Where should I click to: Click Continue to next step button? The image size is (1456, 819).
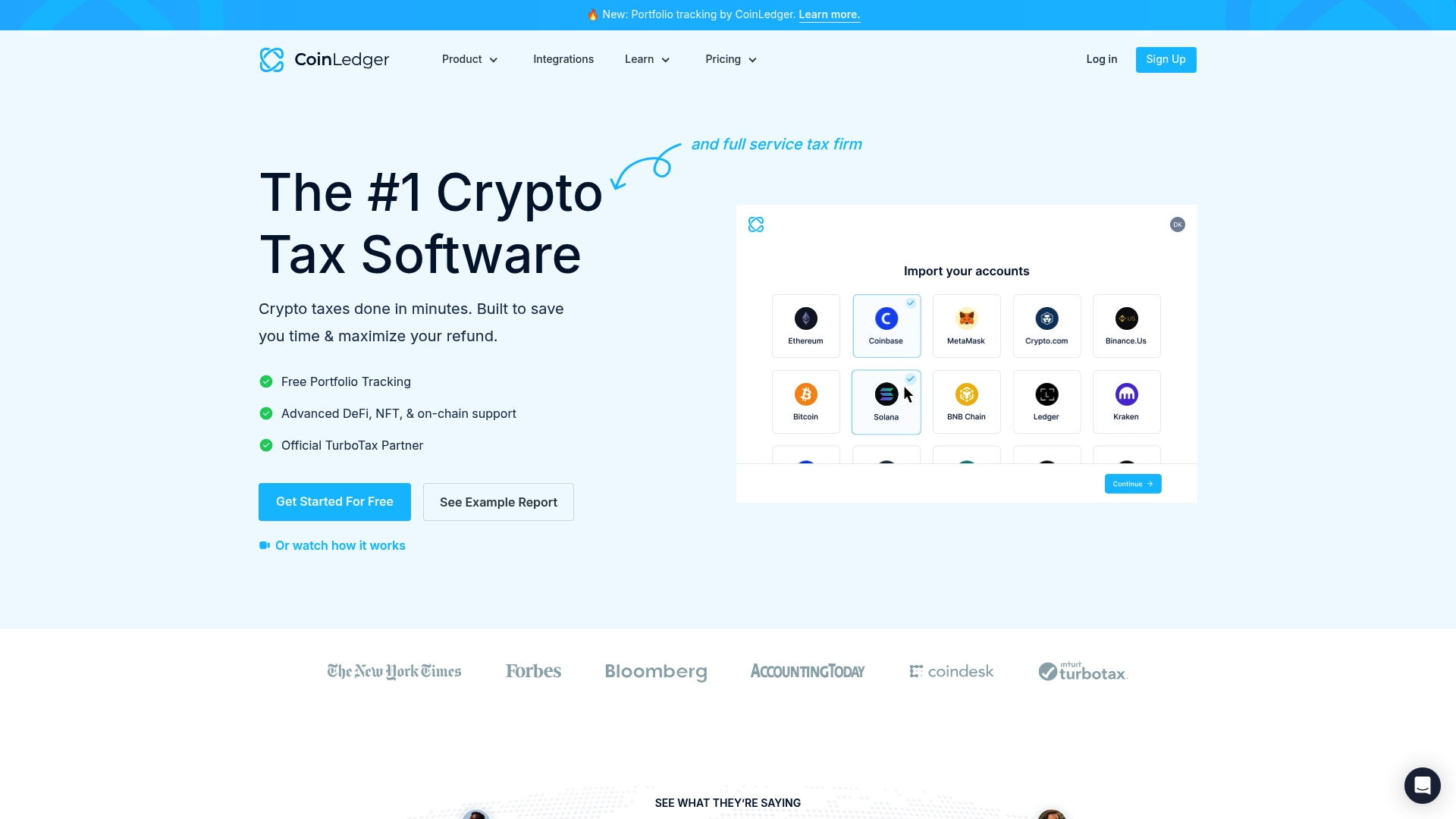(1133, 483)
